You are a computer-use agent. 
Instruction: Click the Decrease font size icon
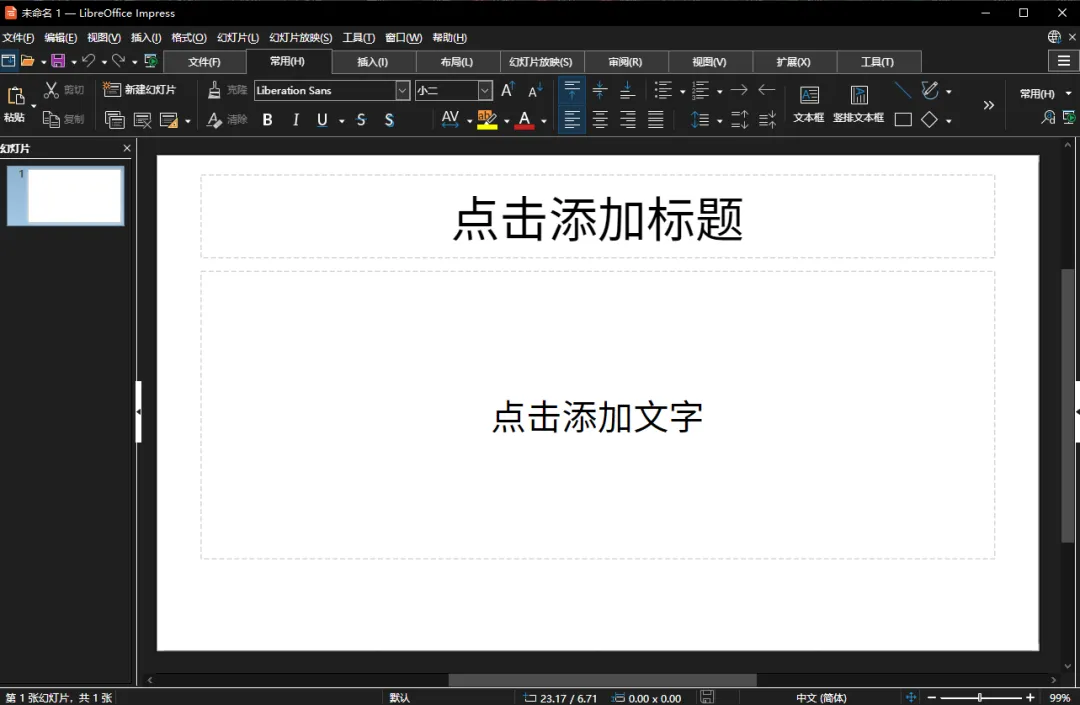535,90
